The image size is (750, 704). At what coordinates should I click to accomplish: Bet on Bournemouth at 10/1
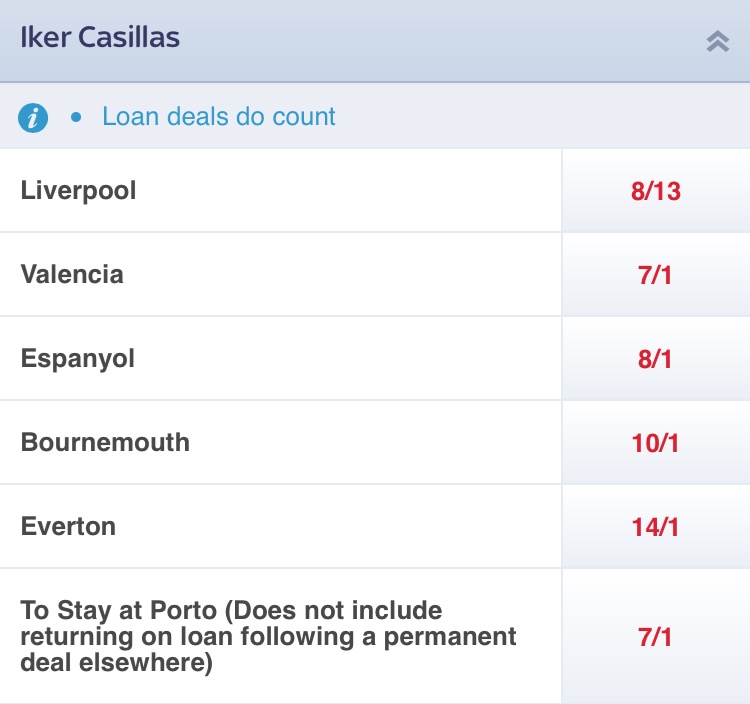point(655,443)
